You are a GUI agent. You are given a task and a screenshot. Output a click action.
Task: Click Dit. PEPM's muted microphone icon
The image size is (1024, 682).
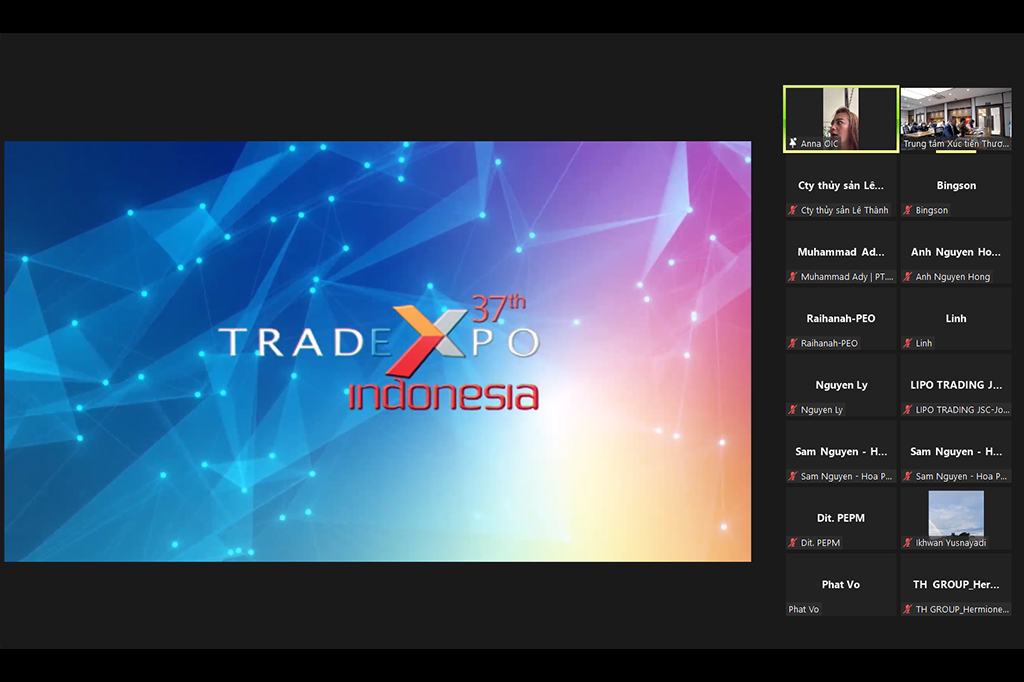pos(793,543)
